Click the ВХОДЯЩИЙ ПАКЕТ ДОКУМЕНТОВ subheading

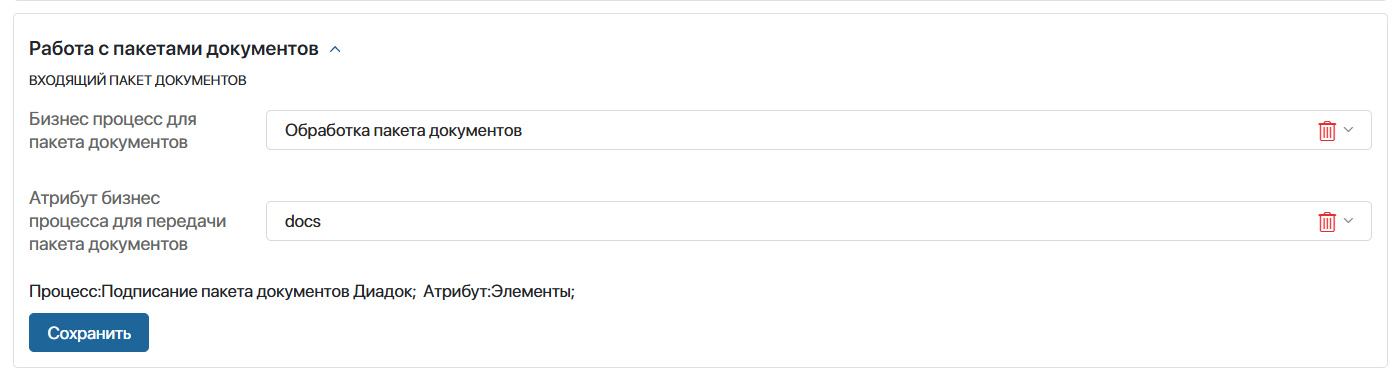(x=138, y=79)
